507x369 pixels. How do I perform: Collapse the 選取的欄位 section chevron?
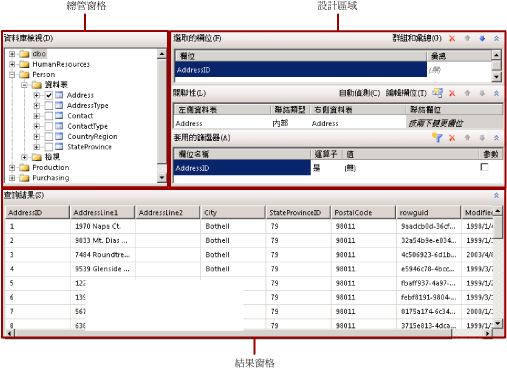[496, 38]
